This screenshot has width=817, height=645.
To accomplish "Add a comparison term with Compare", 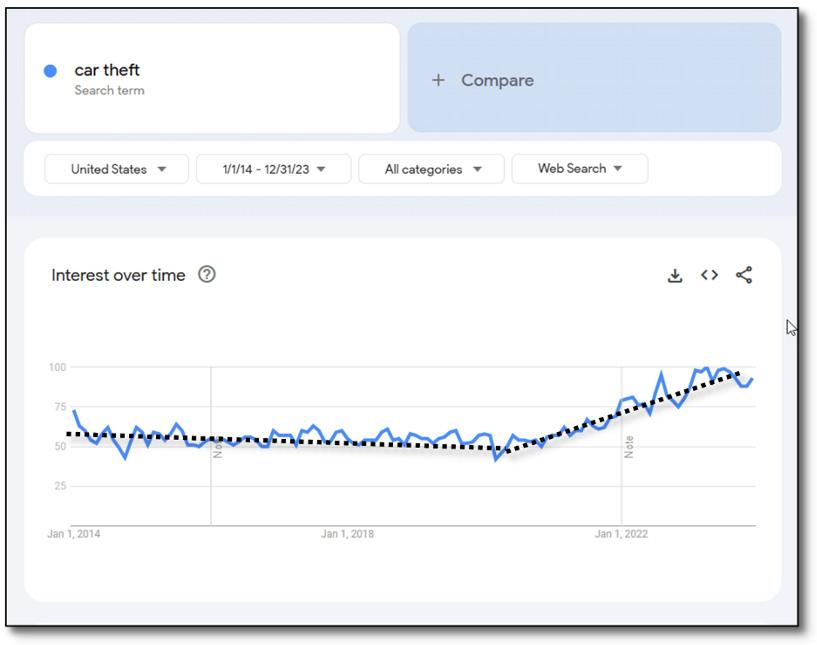I will point(497,80).
